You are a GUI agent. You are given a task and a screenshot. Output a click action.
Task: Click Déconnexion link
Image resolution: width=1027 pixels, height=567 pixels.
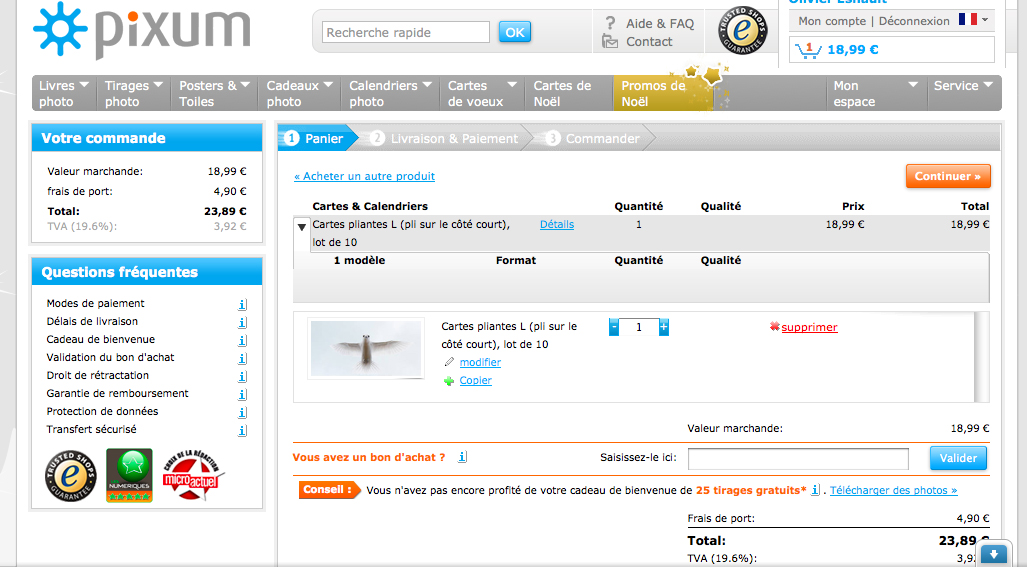pos(914,21)
